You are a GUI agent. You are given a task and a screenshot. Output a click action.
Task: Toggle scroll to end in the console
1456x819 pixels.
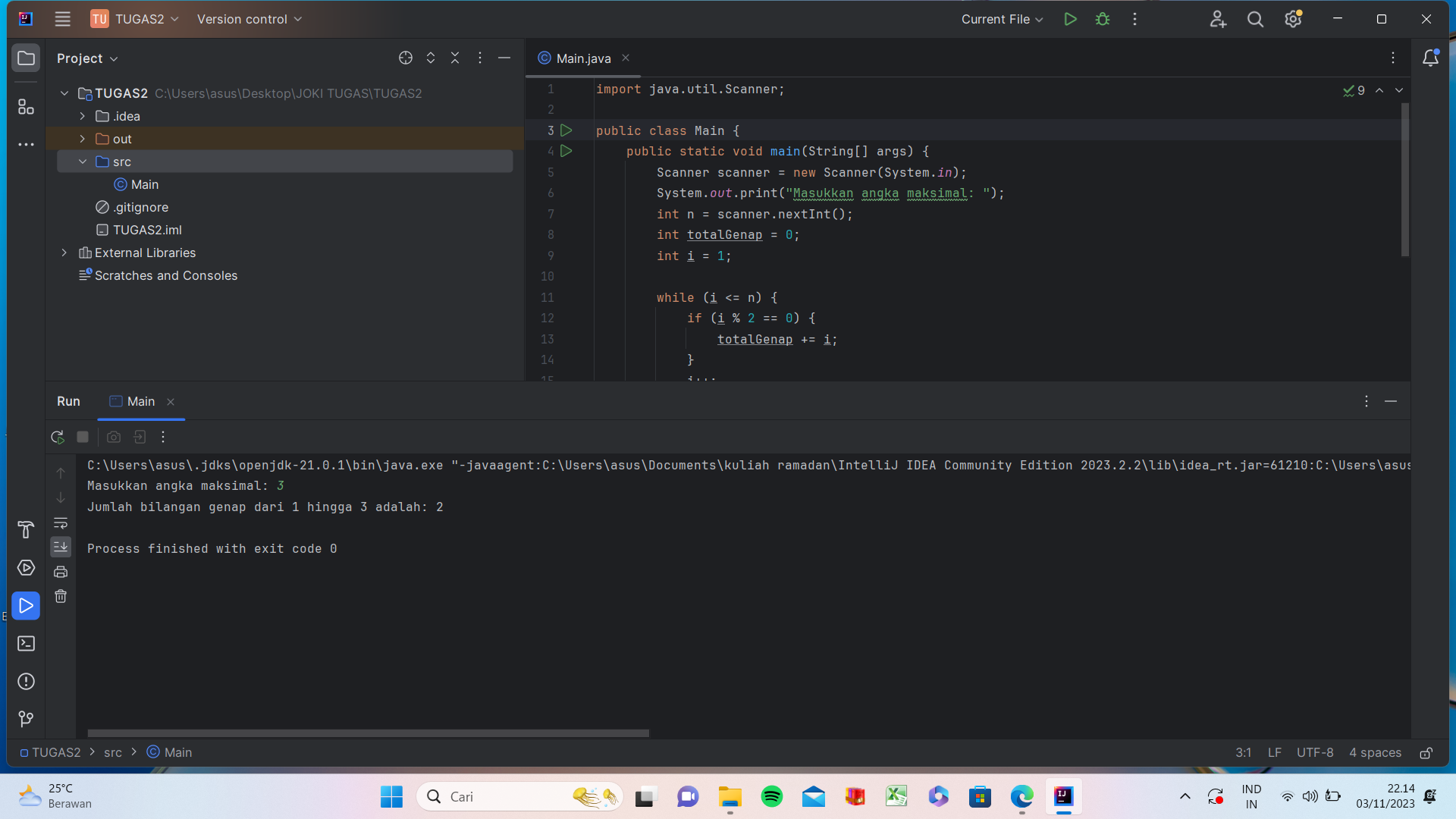coord(61,547)
